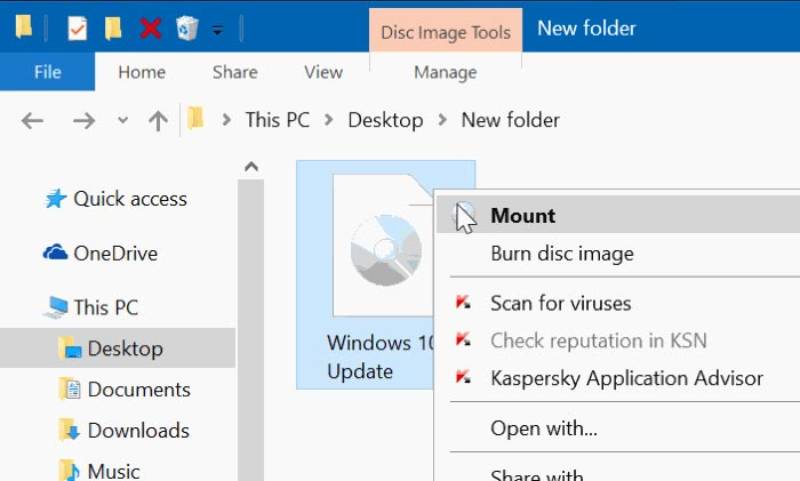Click the New folder icon in title bar
Image resolution: width=800 pixels, height=481 pixels.
click(113, 28)
